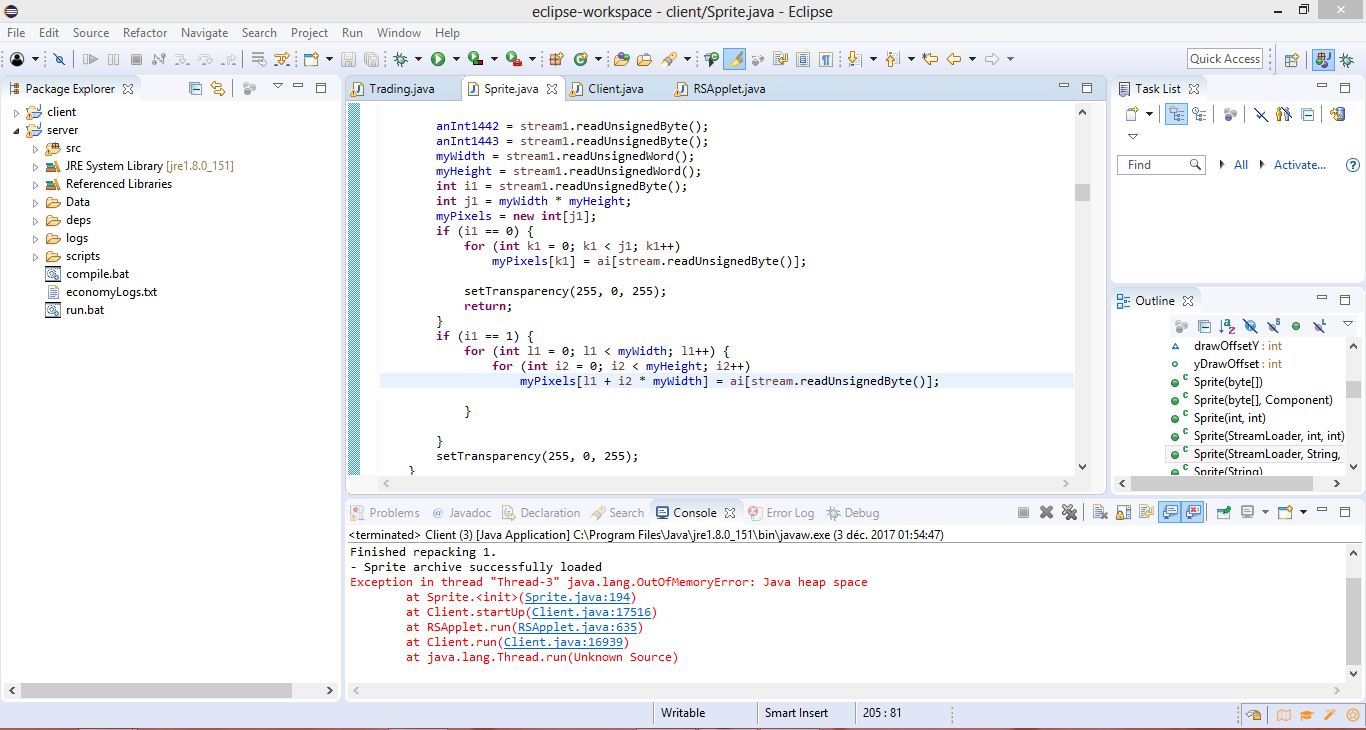The width and height of the screenshot is (1366, 730).
Task: Click the Pin Console icon
Action: [x=1223, y=513]
